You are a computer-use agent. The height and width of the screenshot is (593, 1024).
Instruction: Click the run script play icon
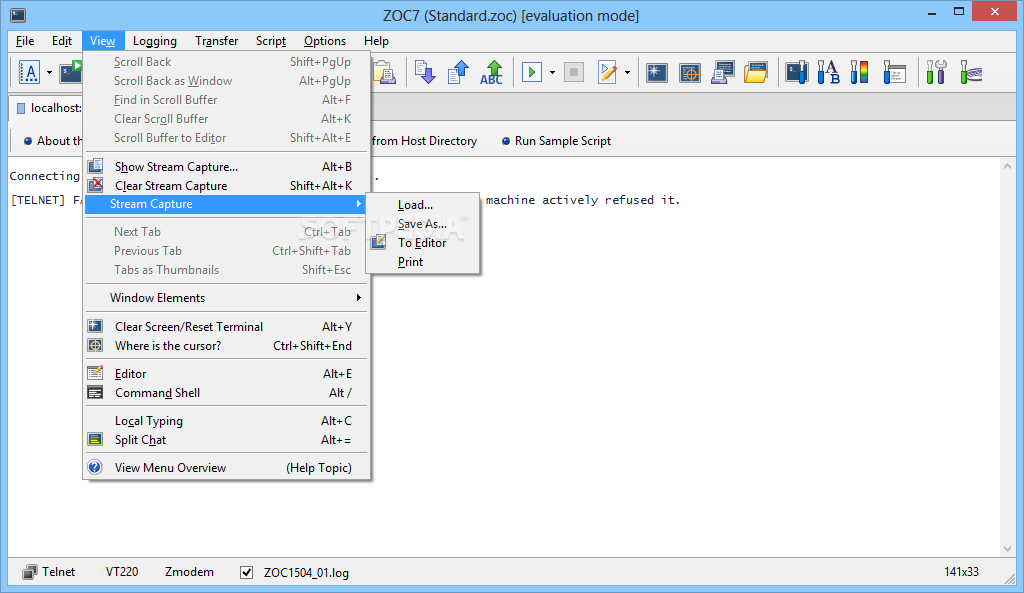(532, 72)
